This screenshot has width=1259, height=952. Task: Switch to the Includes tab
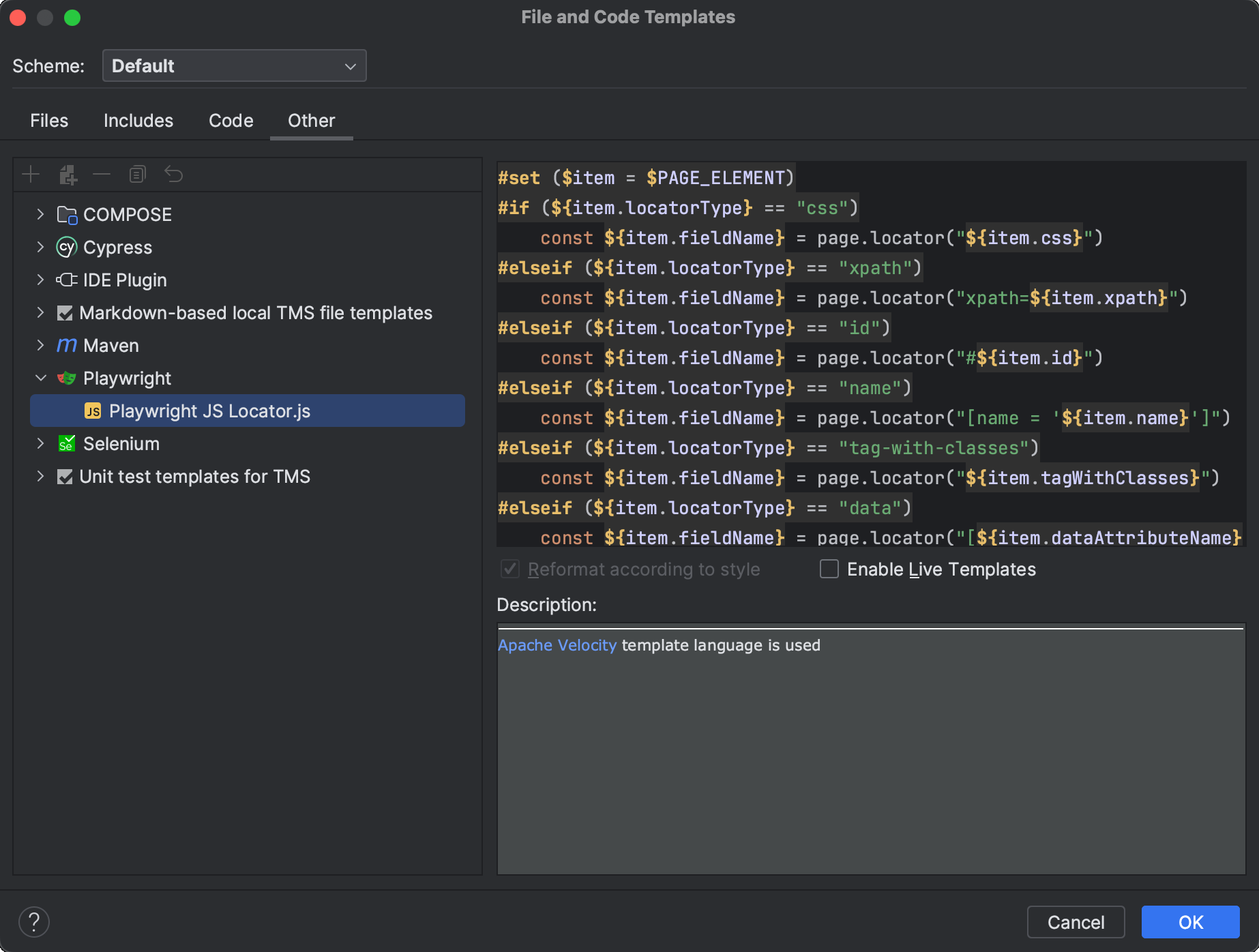[x=138, y=120]
